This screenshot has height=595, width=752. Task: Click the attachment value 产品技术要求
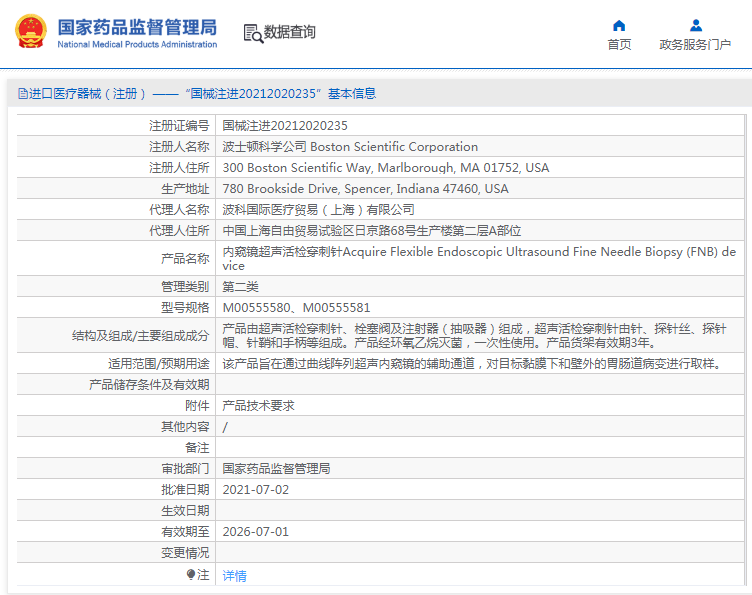click(x=258, y=406)
